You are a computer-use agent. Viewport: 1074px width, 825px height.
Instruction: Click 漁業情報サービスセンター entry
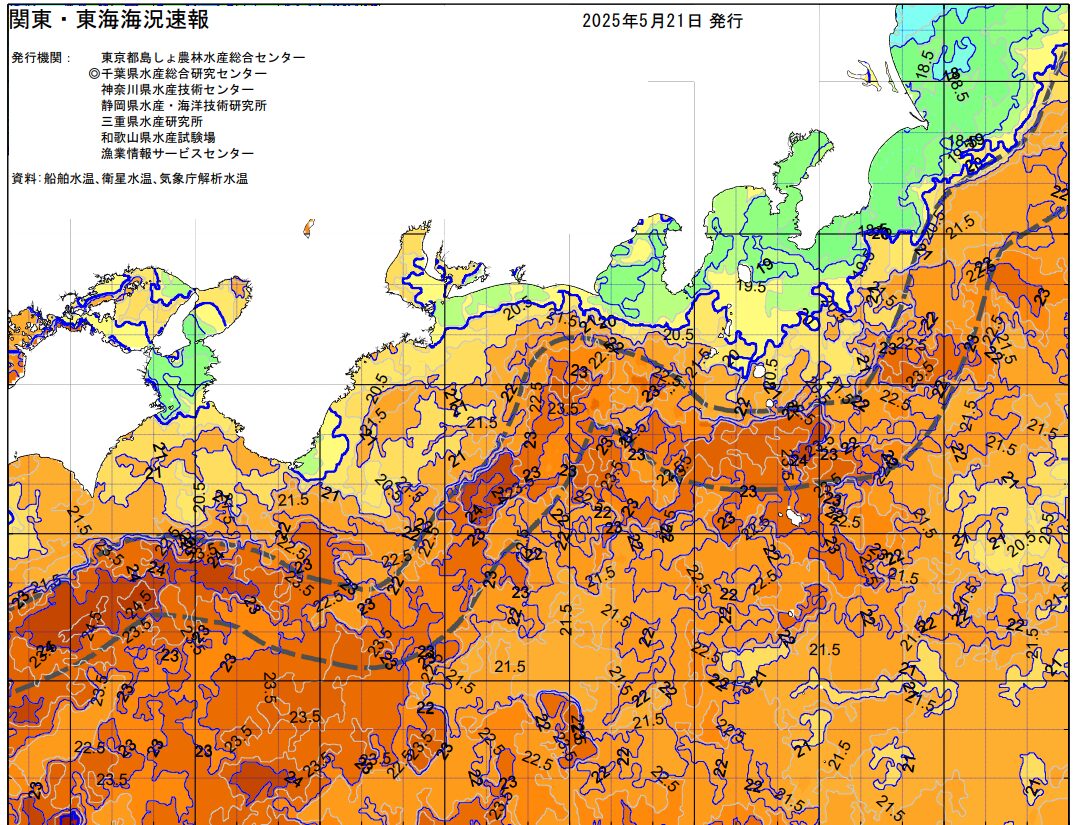coord(177,154)
